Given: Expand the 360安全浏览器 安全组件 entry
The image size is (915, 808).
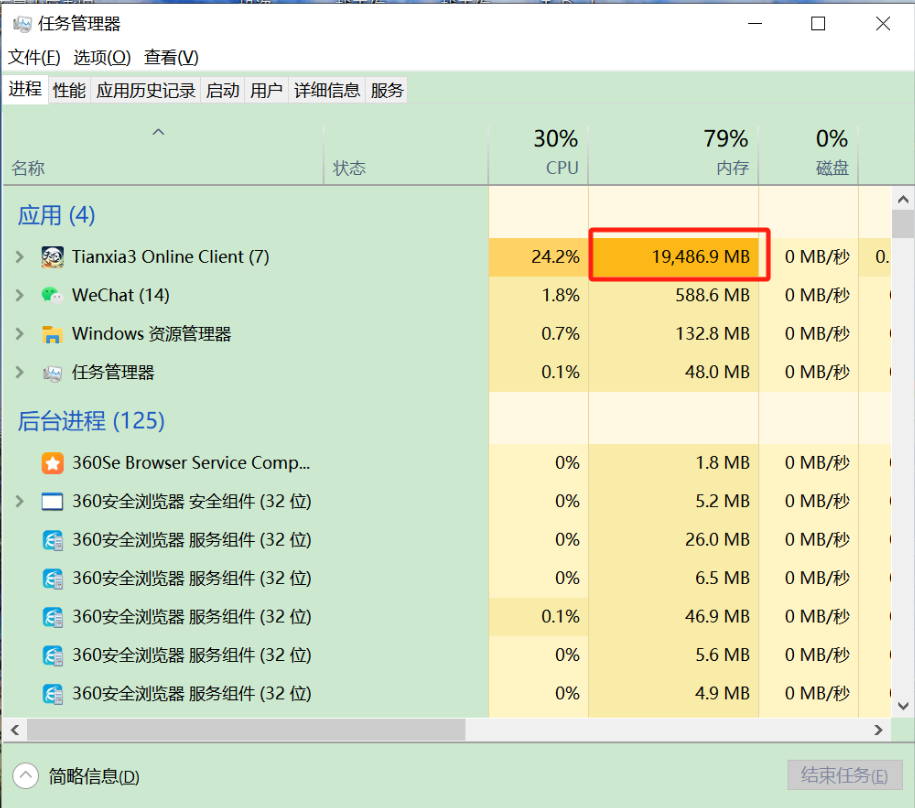Looking at the screenshot, I should 20,501.
